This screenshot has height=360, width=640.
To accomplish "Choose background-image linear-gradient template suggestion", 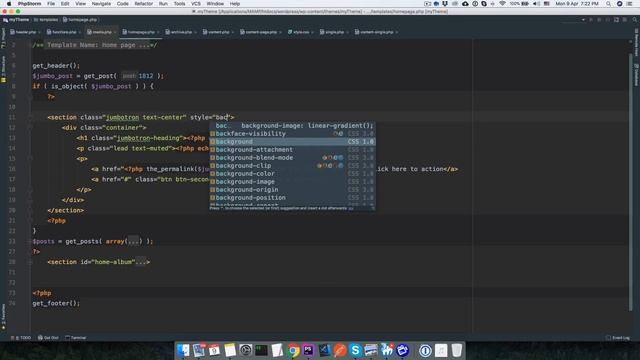I will (x=292, y=126).
